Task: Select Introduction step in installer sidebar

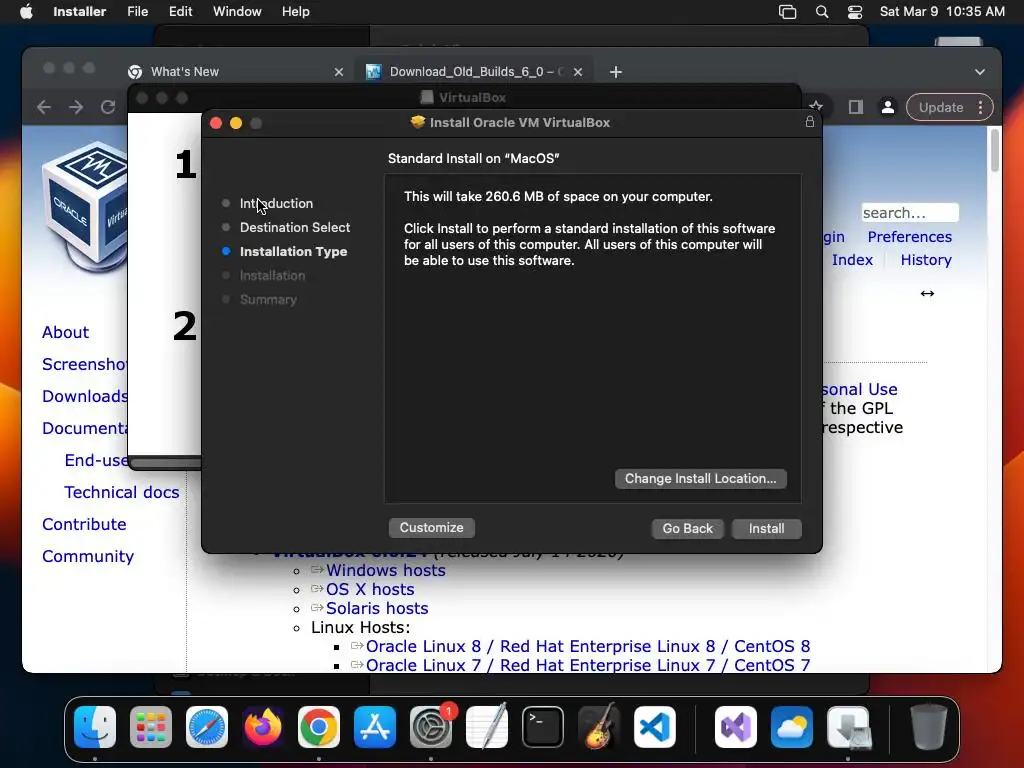Action: tap(276, 203)
